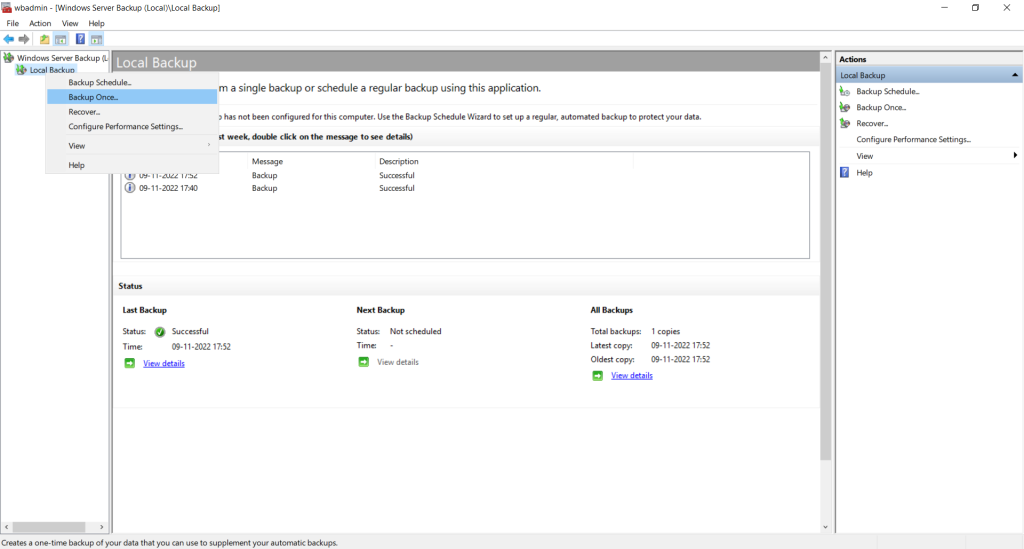Screen dimensions: 1024x549
Task: Click the tree pane horizontal scrollbar thumb
Action: tap(49, 527)
